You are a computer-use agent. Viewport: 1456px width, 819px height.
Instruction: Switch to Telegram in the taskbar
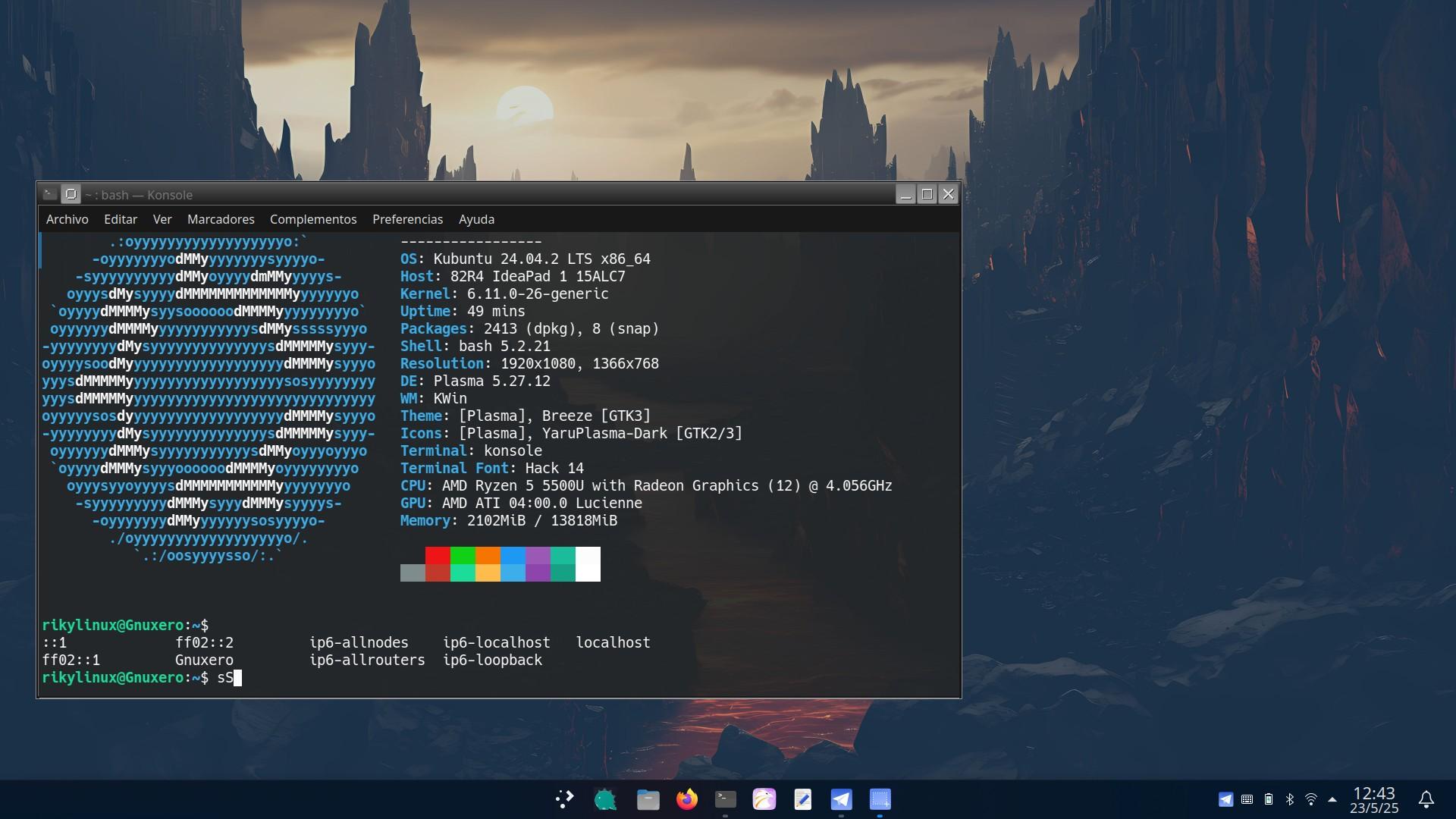coord(841,799)
